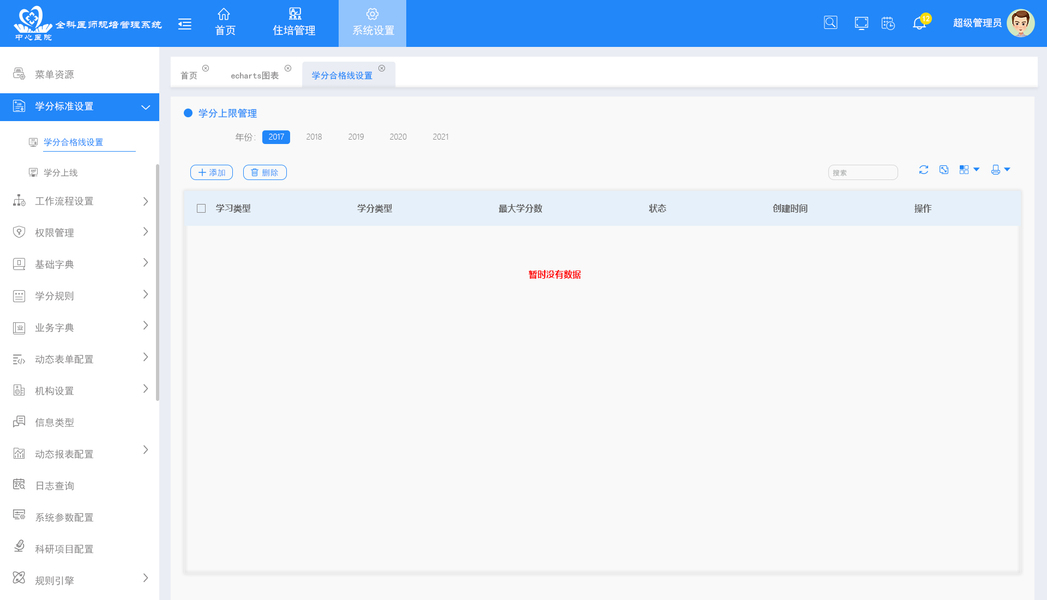Viewport: 1047px width, 600px height.
Task: Collapse the 学分标准设置 chevron
Action: pyautogui.click(x=146, y=107)
